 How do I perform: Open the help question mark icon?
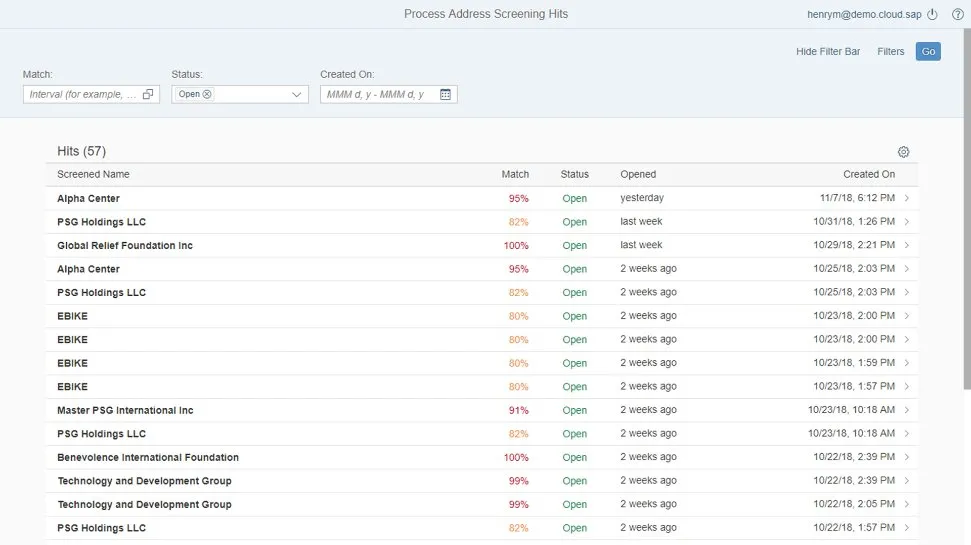coord(957,14)
